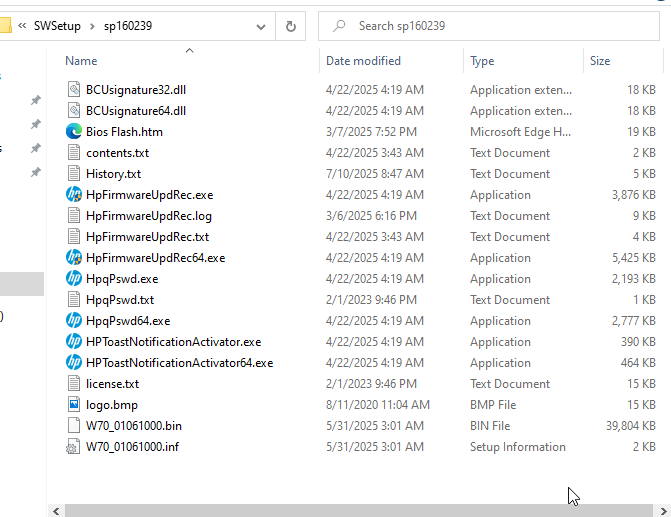Select the HPToastNotificationActivator.exe file name
The width and height of the screenshot is (671, 517).
173,341
